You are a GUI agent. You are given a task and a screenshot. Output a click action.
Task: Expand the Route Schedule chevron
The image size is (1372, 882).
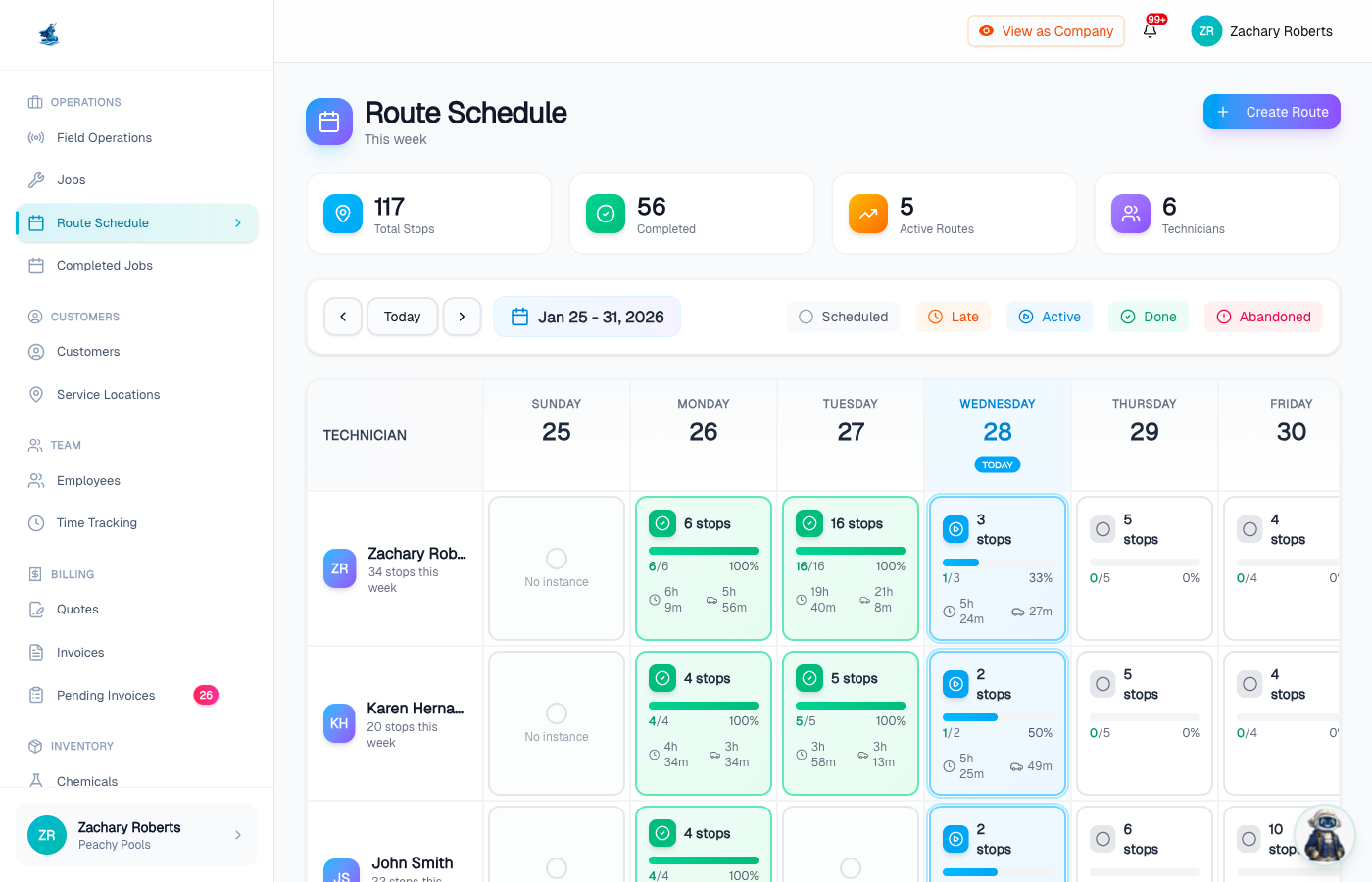click(x=237, y=222)
